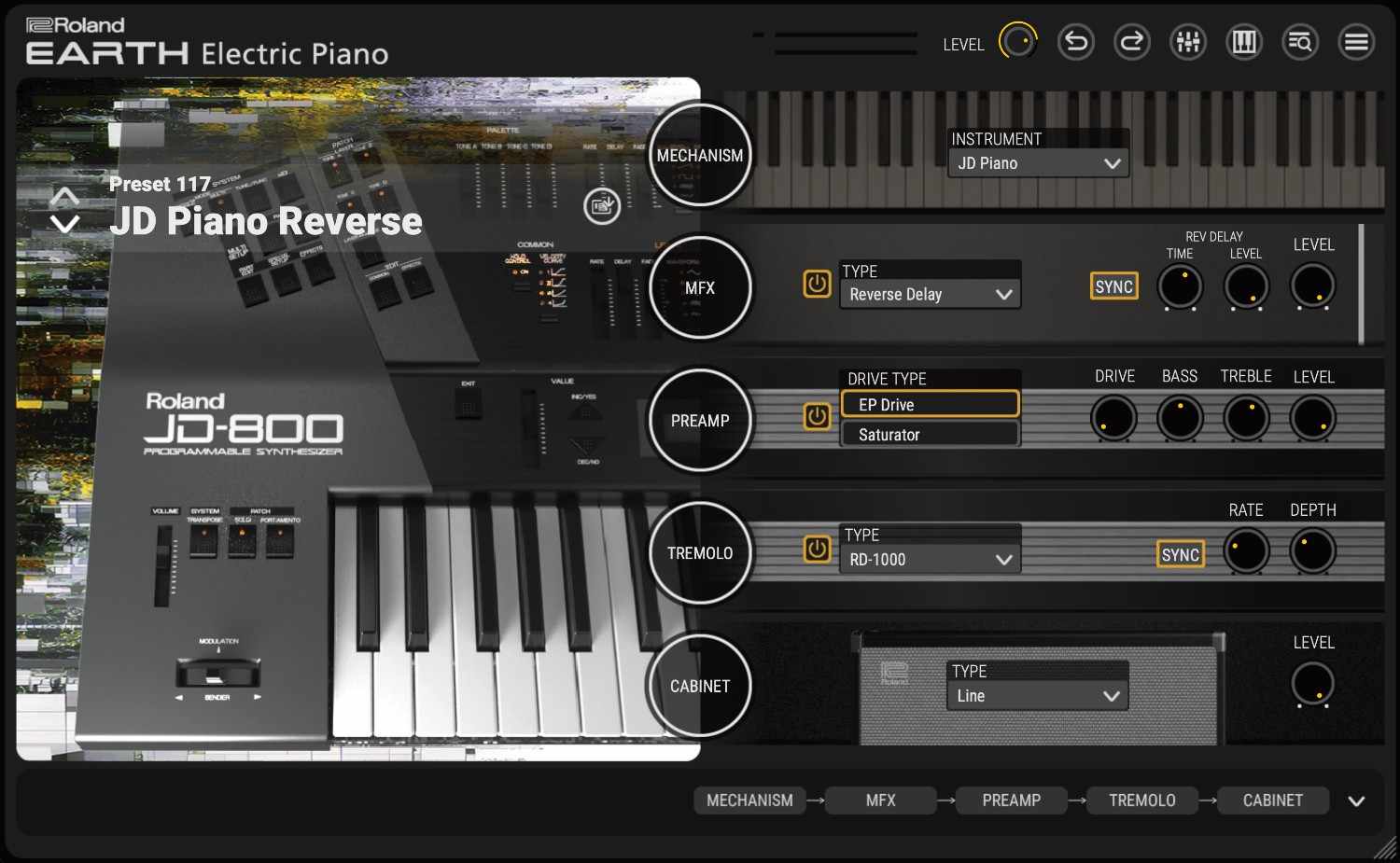Select the Saturator drive type
The image size is (1400, 863).
930,433
